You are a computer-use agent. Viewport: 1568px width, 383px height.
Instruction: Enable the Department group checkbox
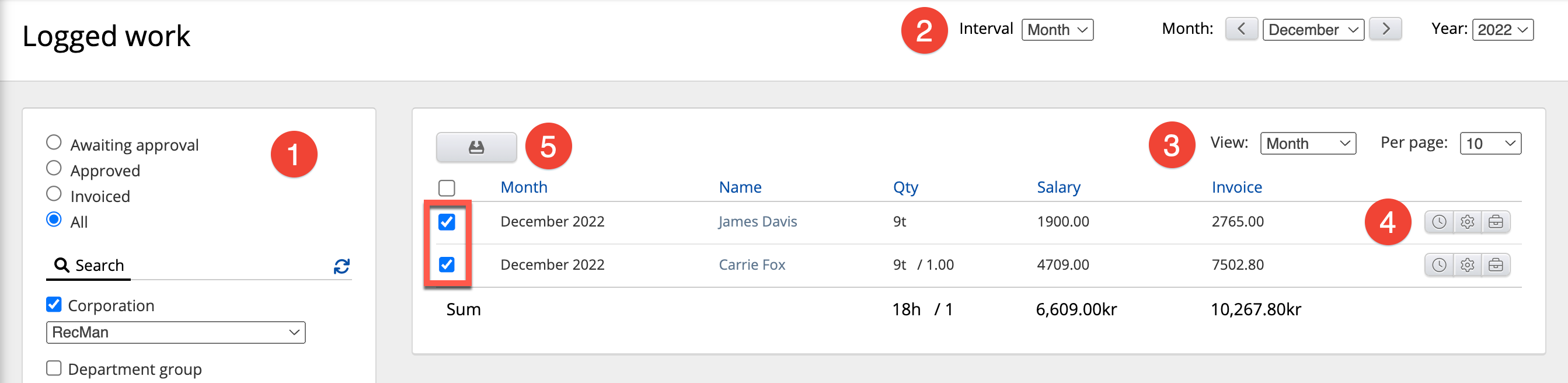54,368
